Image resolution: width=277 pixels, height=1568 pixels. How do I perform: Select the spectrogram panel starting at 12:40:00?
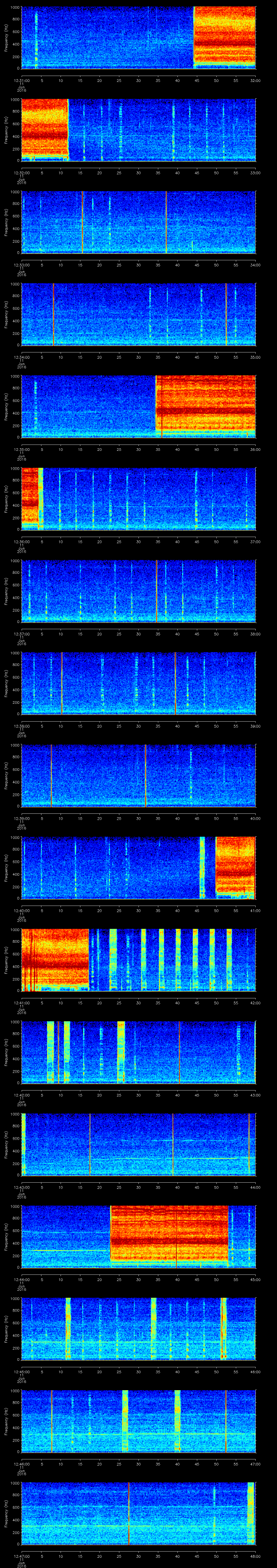(138, 868)
